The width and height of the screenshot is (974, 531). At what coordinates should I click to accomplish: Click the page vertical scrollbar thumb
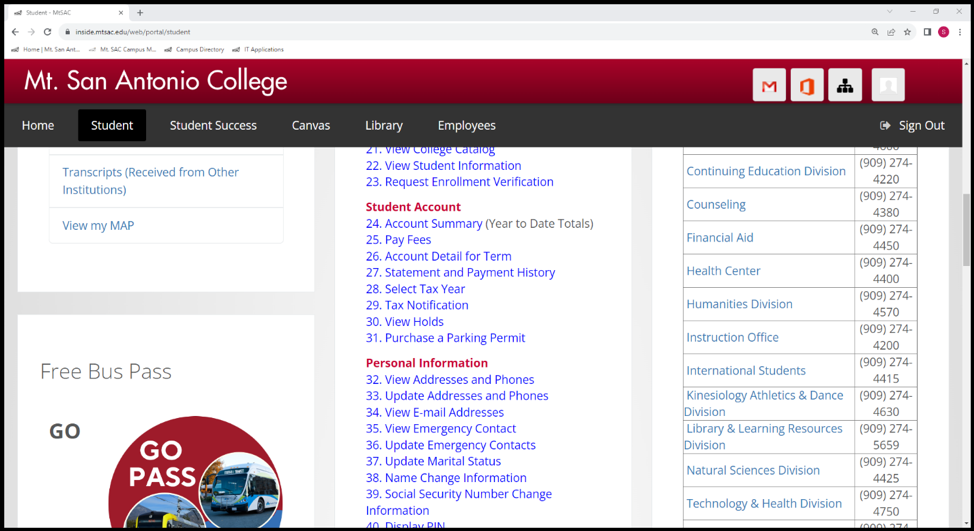pos(967,230)
